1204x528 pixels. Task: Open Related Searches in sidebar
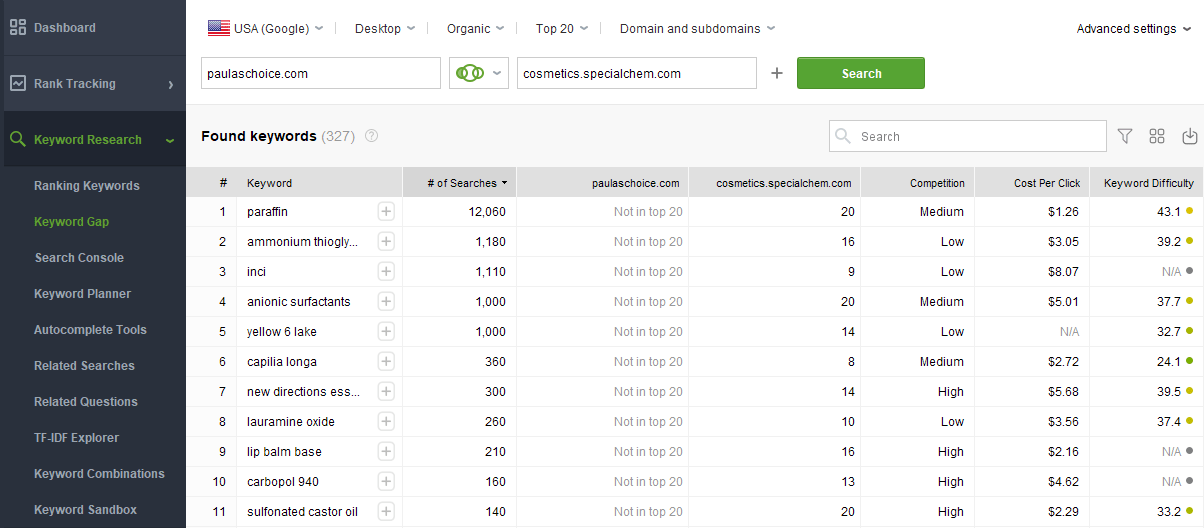tap(84, 366)
